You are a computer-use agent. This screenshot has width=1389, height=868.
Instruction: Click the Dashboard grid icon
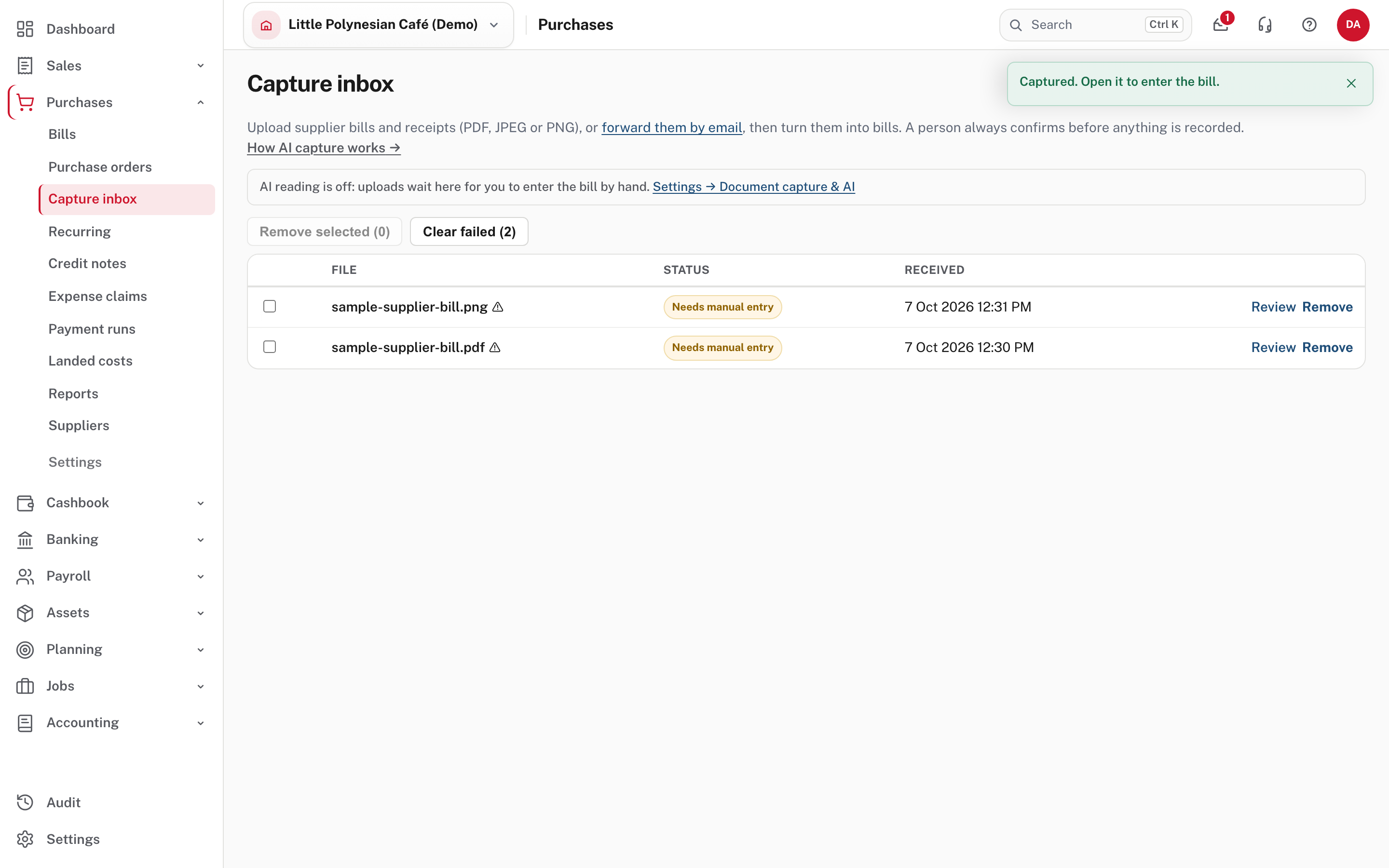click(25, 29)
